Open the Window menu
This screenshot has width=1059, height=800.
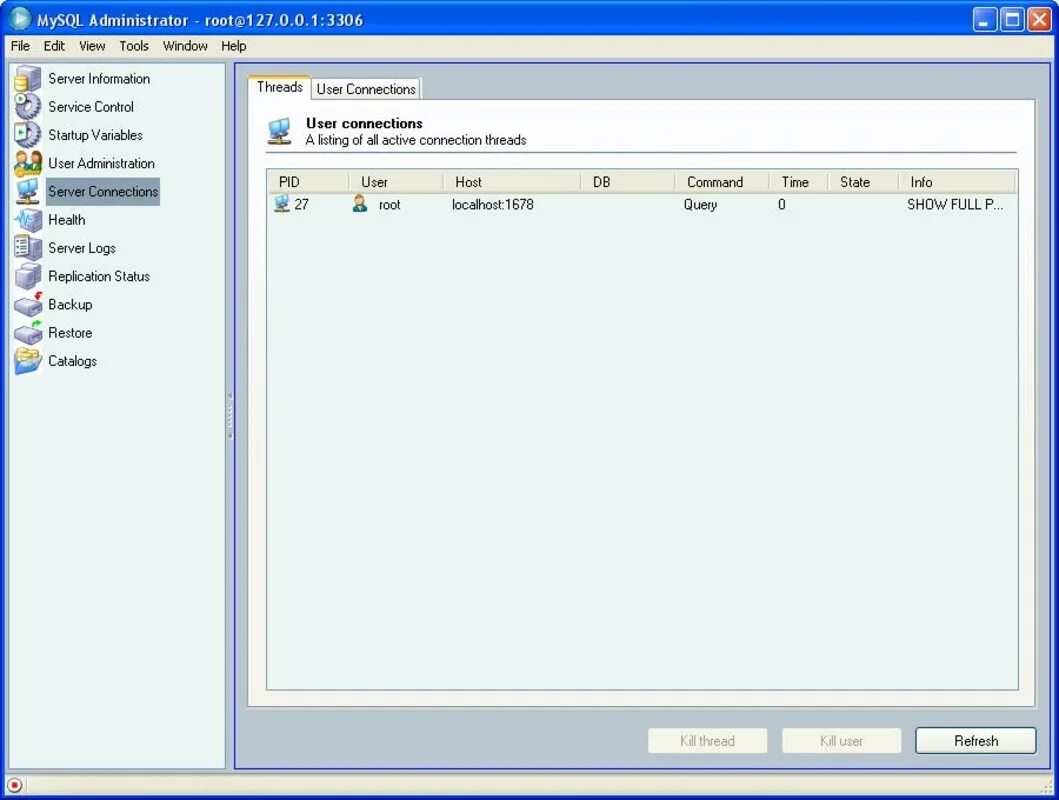pyautogui.click(x=185, y=46)
